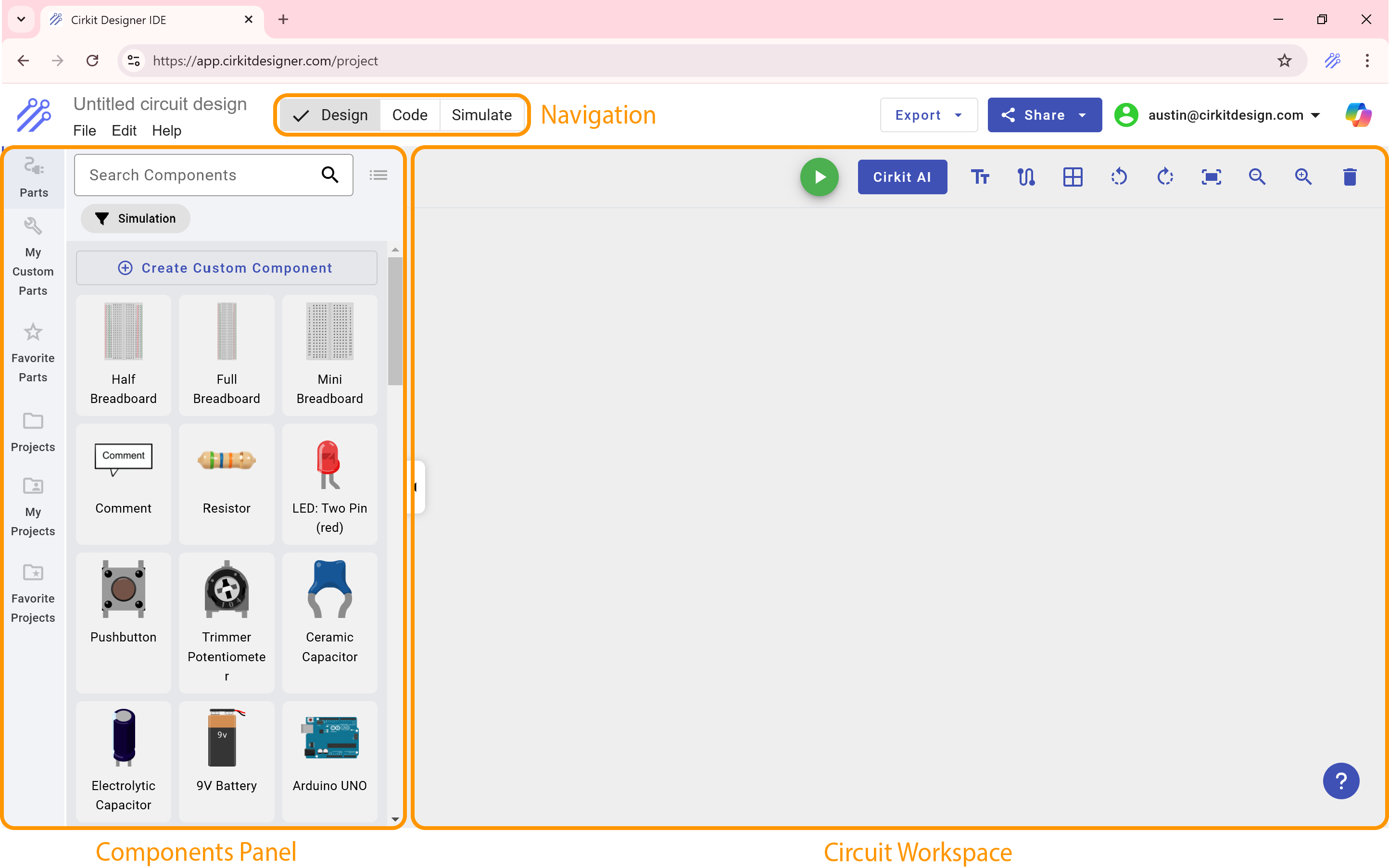Open the Copilot icon

(1358, 115)
